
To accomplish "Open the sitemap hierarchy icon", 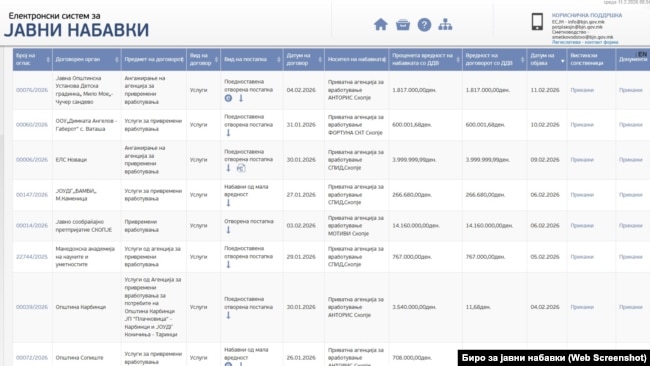I will 445,24.
